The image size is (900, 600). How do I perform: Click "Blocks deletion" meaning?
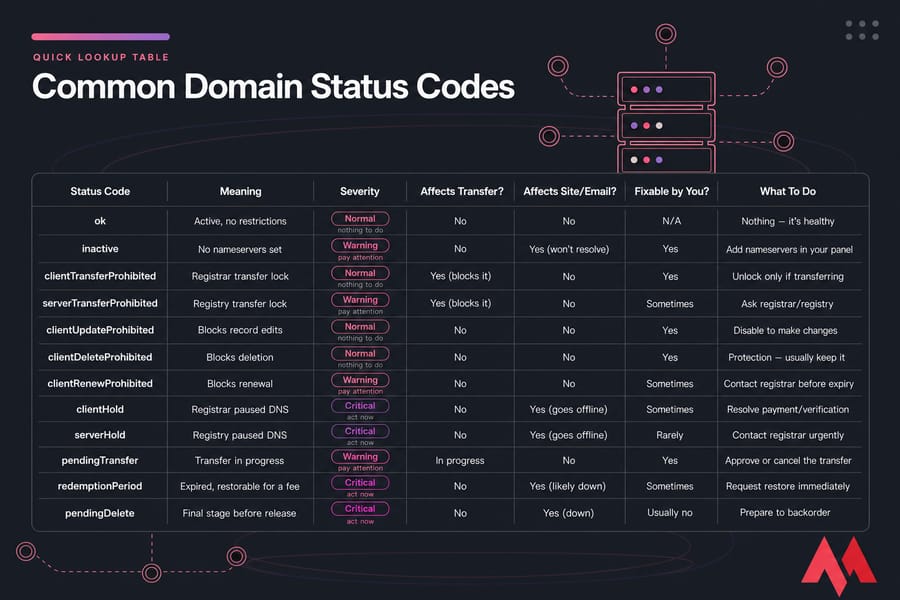240,357
